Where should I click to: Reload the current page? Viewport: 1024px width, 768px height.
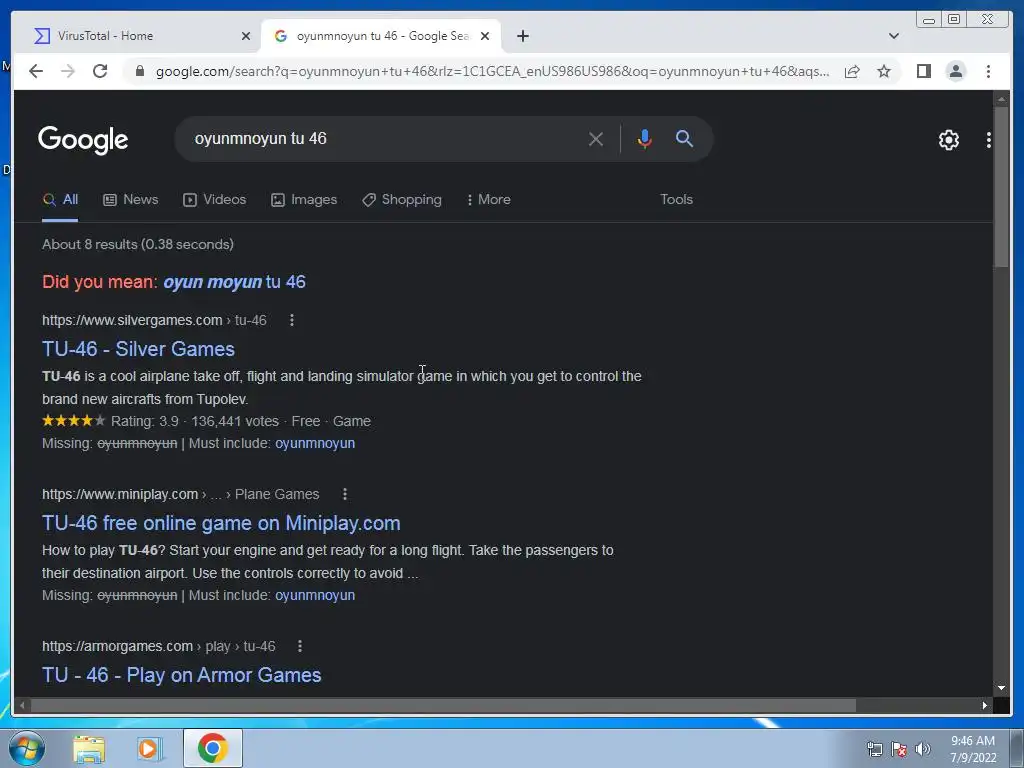(100, 71)
